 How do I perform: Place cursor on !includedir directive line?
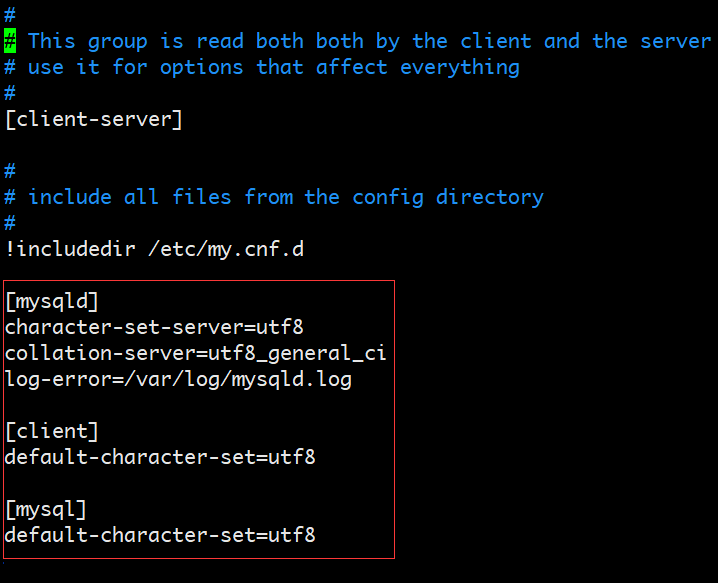154,249
